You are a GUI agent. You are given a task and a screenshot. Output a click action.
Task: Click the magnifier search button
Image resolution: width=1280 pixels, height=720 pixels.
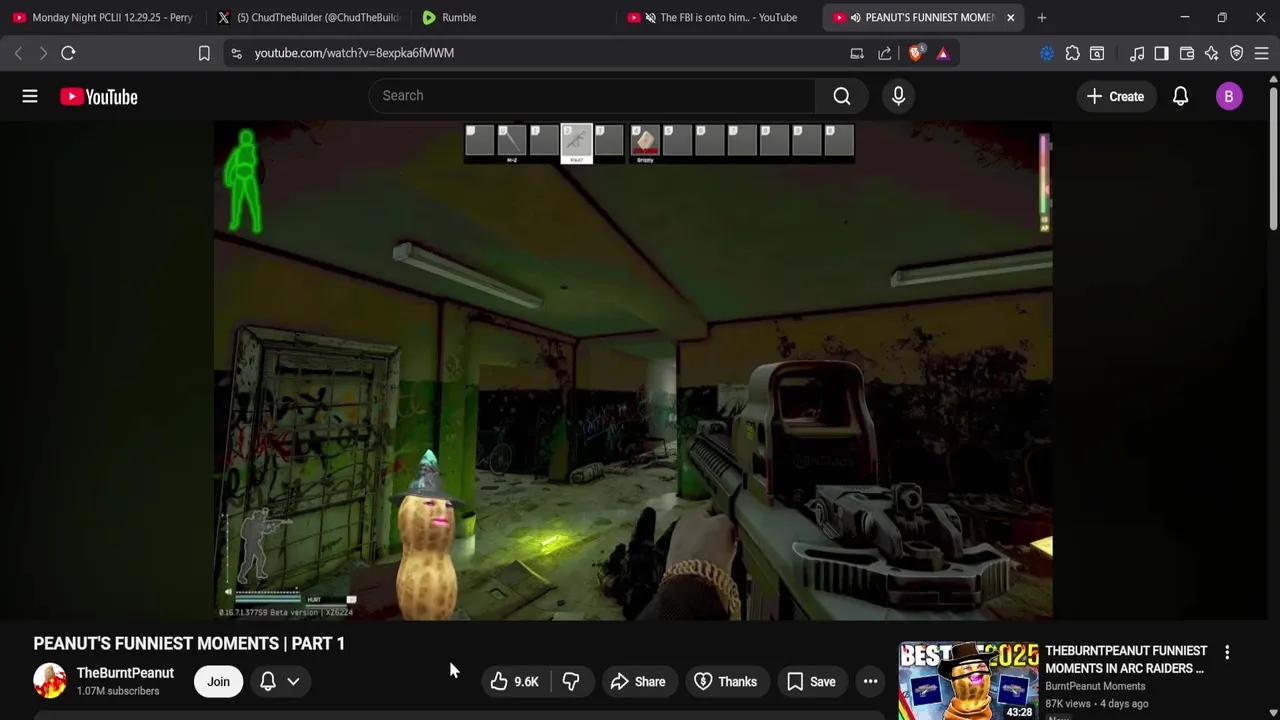click(842, 96)
